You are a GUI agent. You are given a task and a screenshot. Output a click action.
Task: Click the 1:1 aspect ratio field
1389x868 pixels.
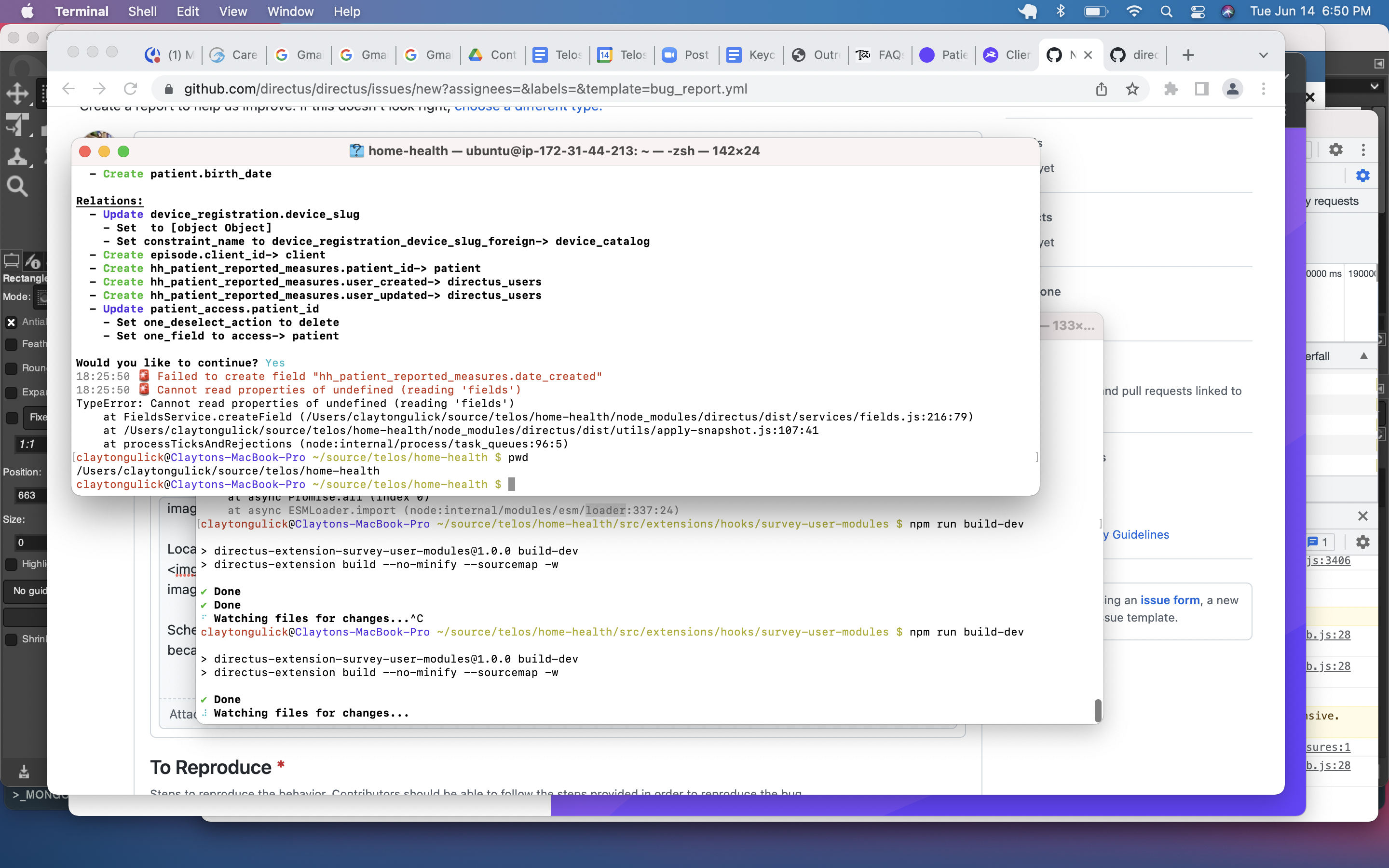click(x=30, y=444)
